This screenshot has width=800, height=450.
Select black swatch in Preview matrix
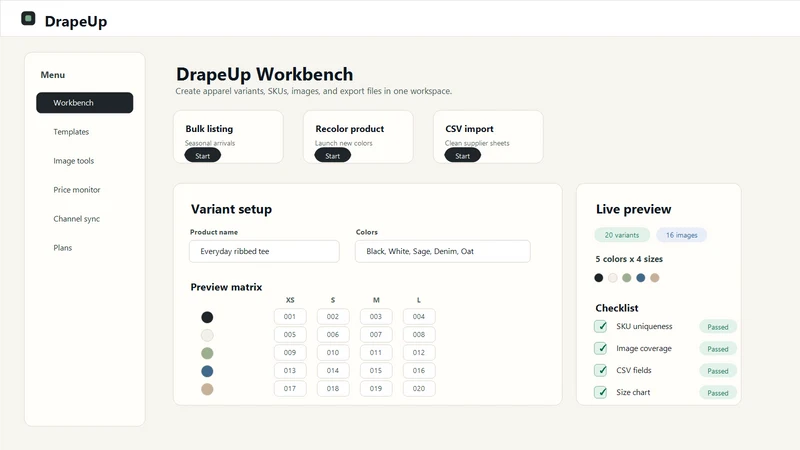click(x=207, y=317)
